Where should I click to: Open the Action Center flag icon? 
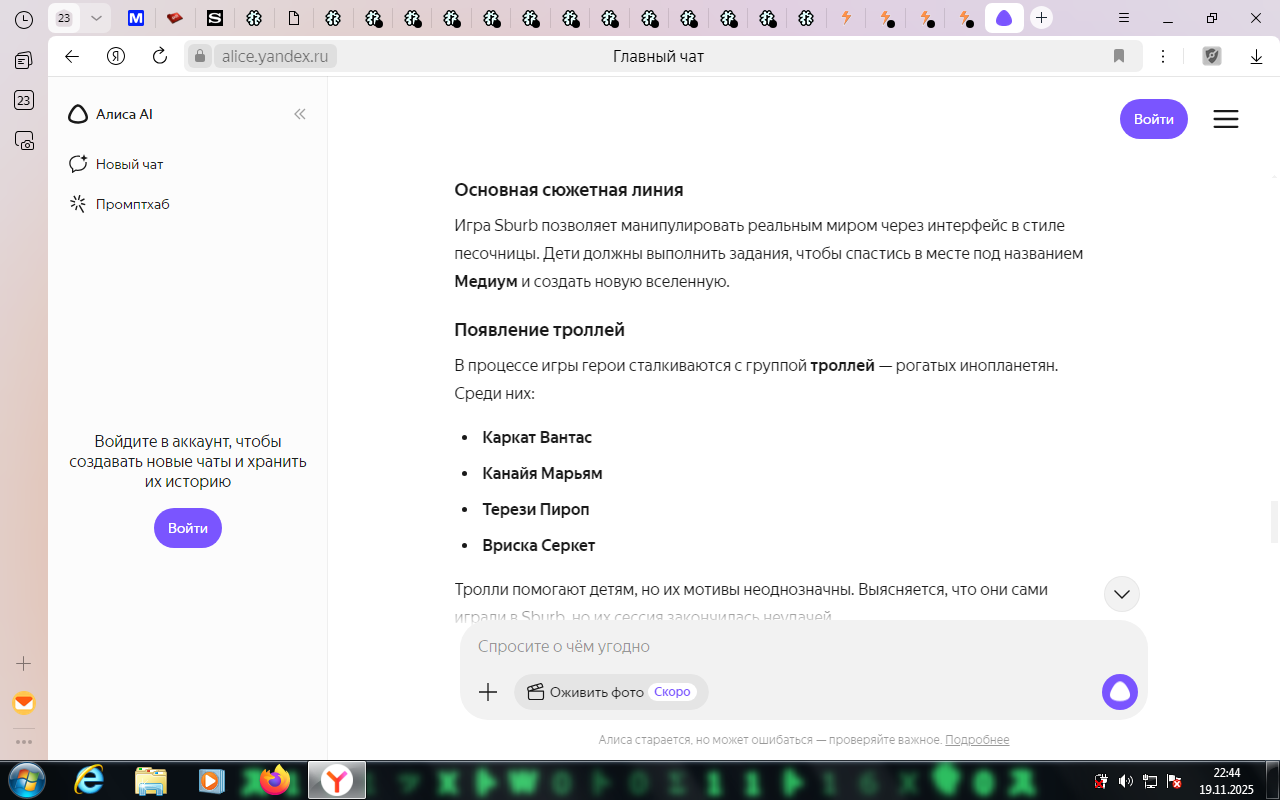pos(1175,781)
